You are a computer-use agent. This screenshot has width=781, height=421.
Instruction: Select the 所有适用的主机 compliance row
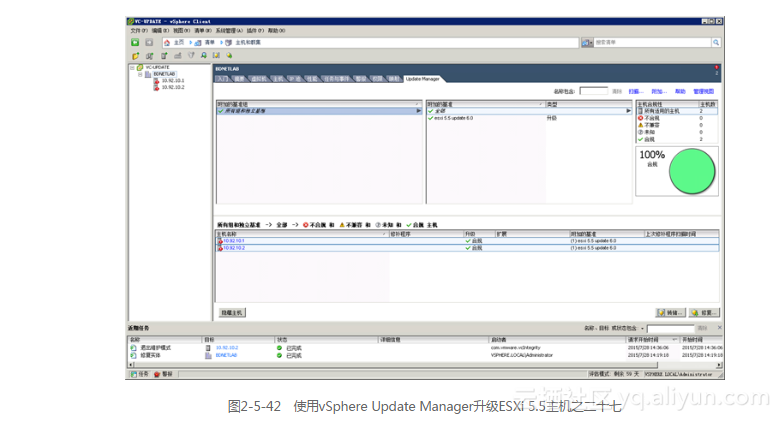[x=677, y=111]
